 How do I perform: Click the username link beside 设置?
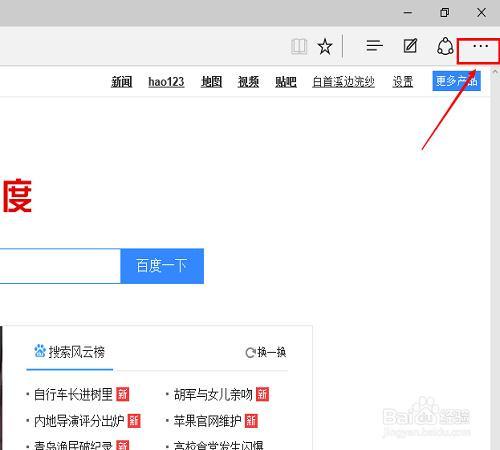point(344,82)
